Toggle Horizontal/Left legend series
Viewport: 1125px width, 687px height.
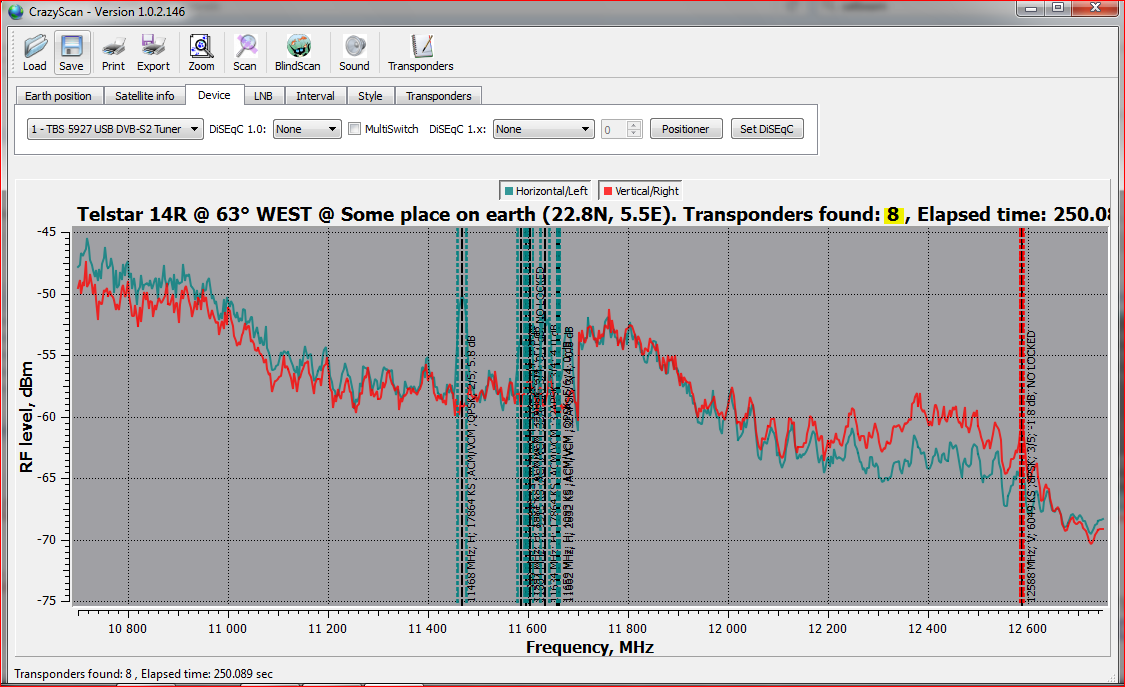[x=546, y=191]
